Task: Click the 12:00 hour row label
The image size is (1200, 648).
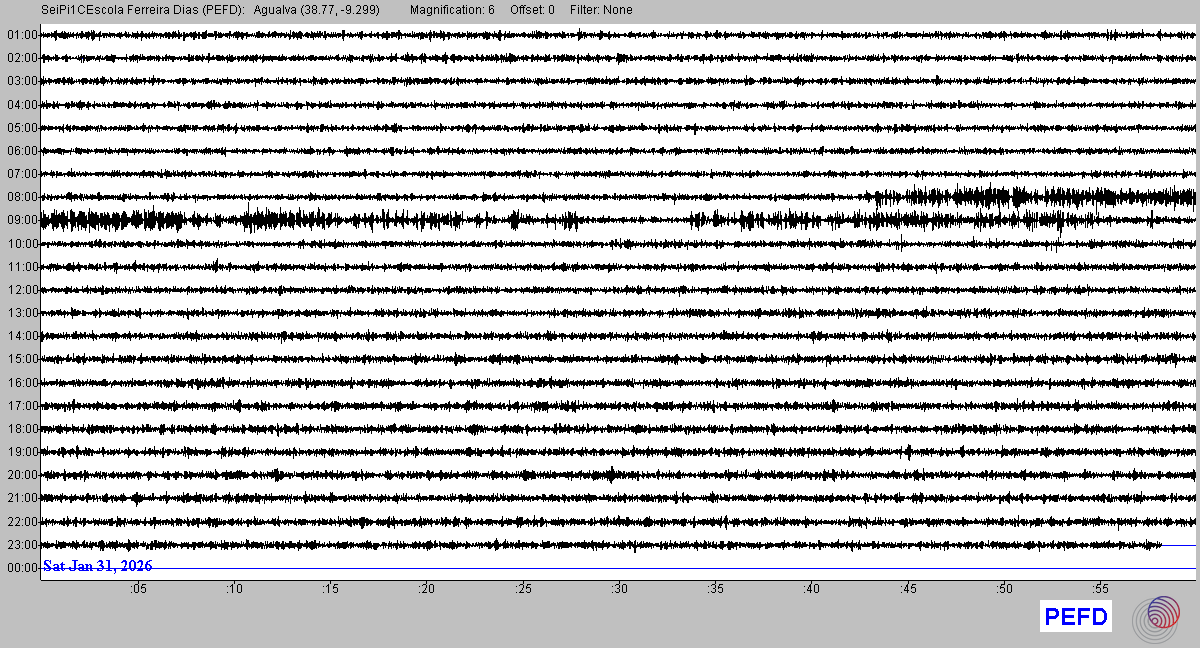Action: pos(21,290)
